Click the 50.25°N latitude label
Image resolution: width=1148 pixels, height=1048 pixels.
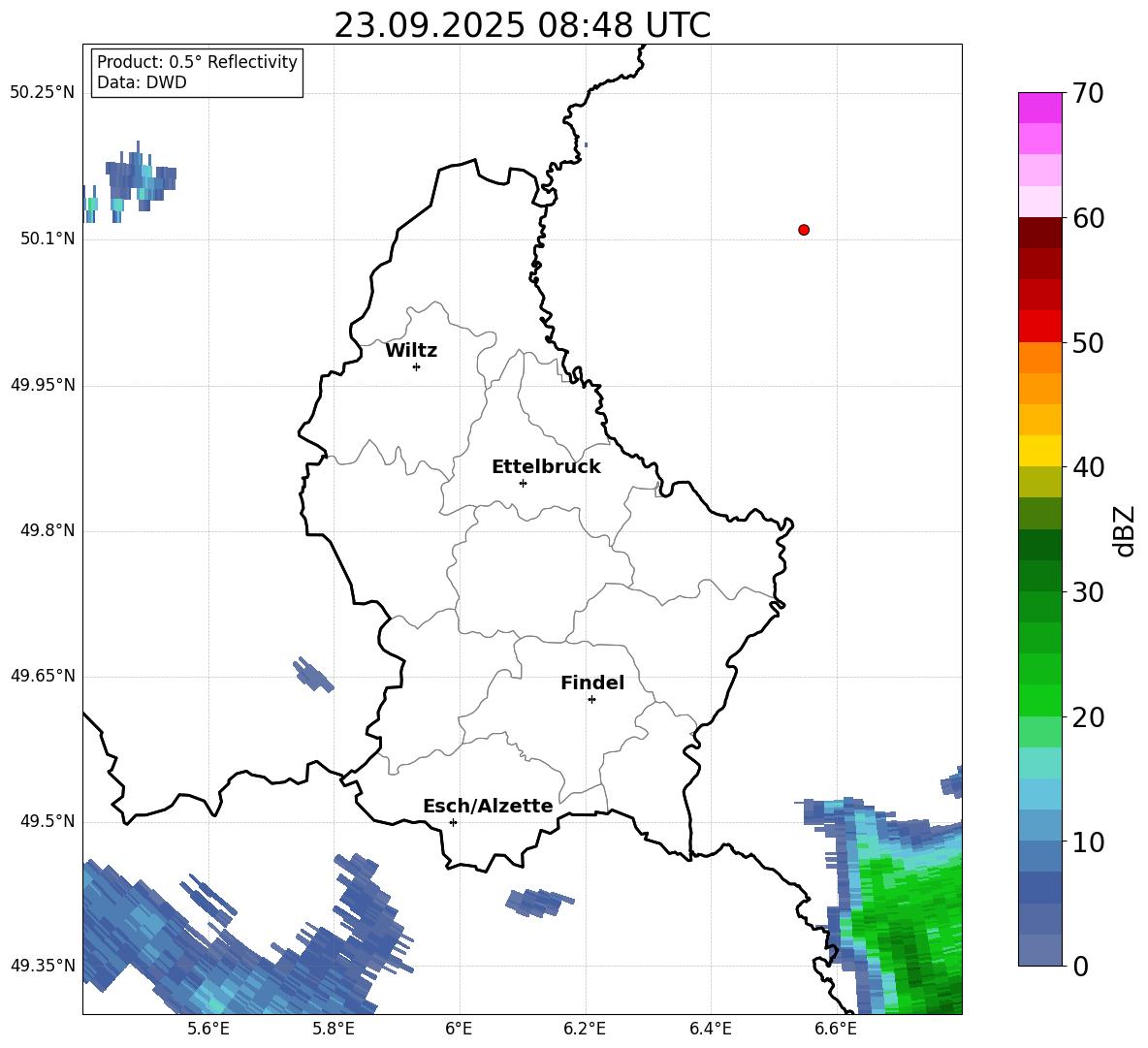click(x=43, y=93)
